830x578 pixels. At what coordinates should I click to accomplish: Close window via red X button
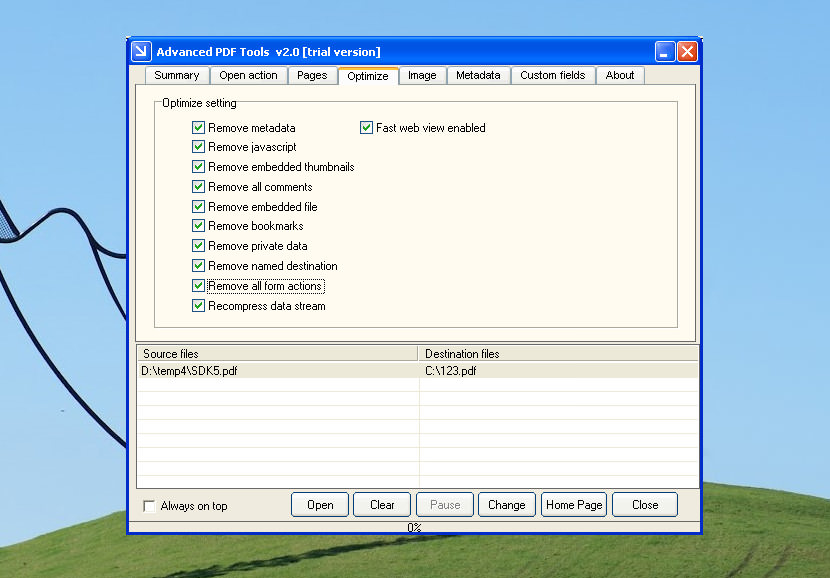coord(688,51)
